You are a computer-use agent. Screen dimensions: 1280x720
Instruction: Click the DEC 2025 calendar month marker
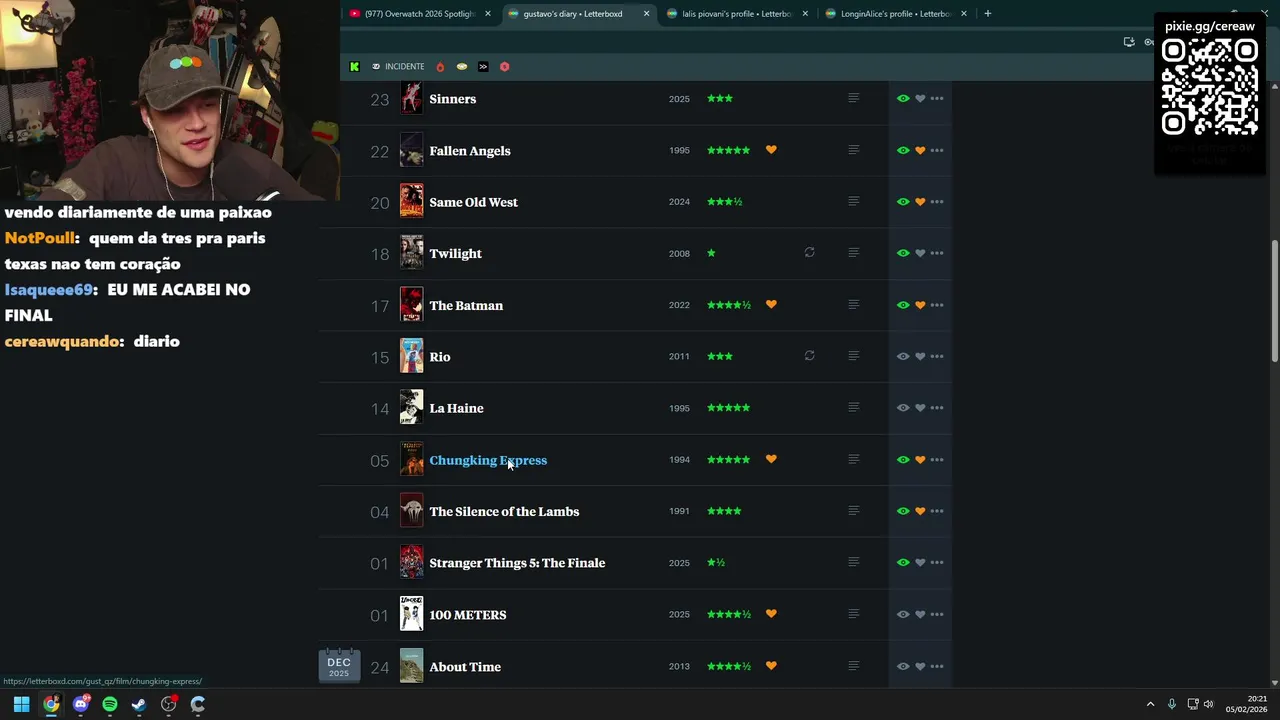(339, 666)
